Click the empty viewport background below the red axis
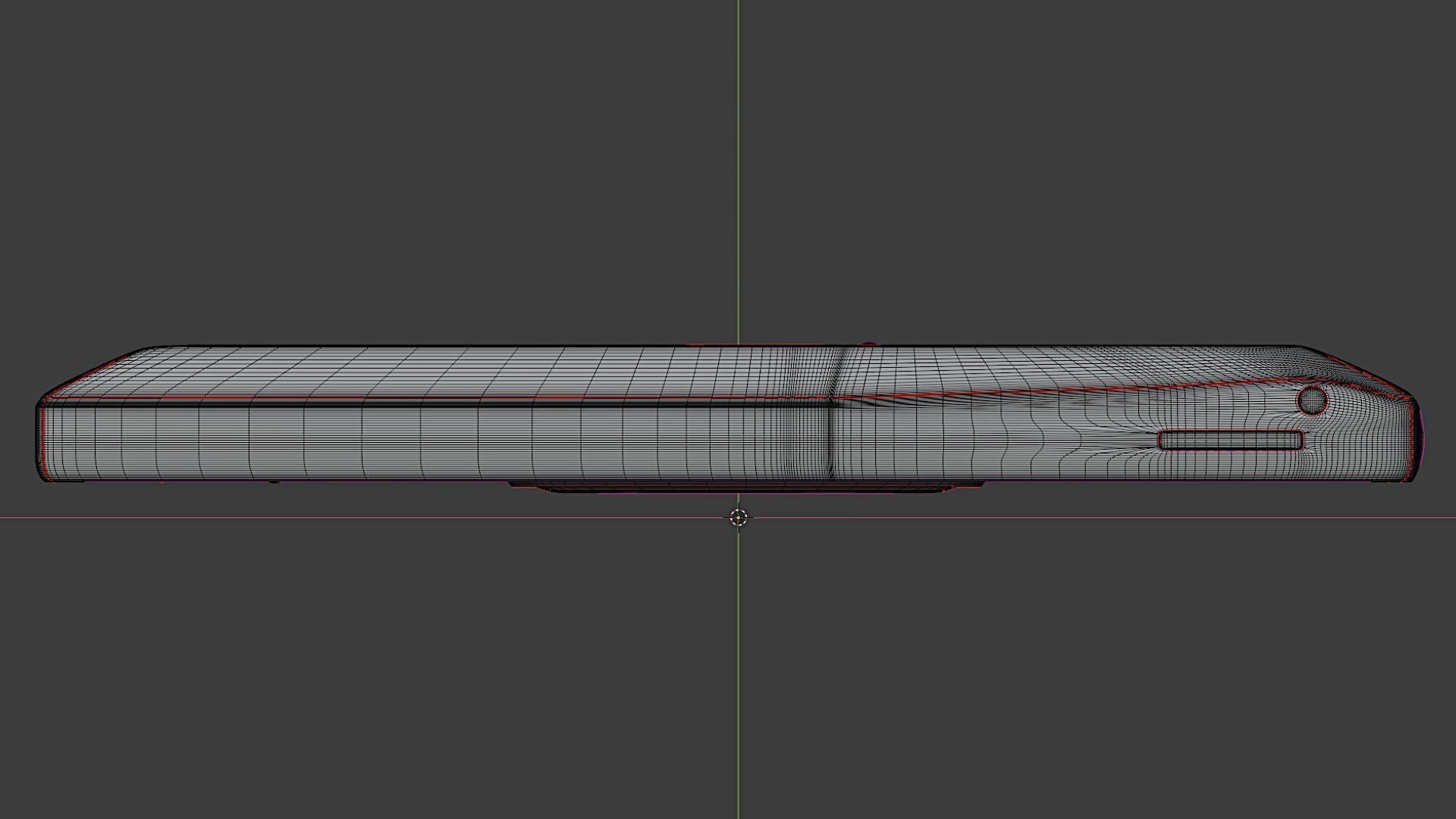Screen dimensions: 1456x819 379,667
